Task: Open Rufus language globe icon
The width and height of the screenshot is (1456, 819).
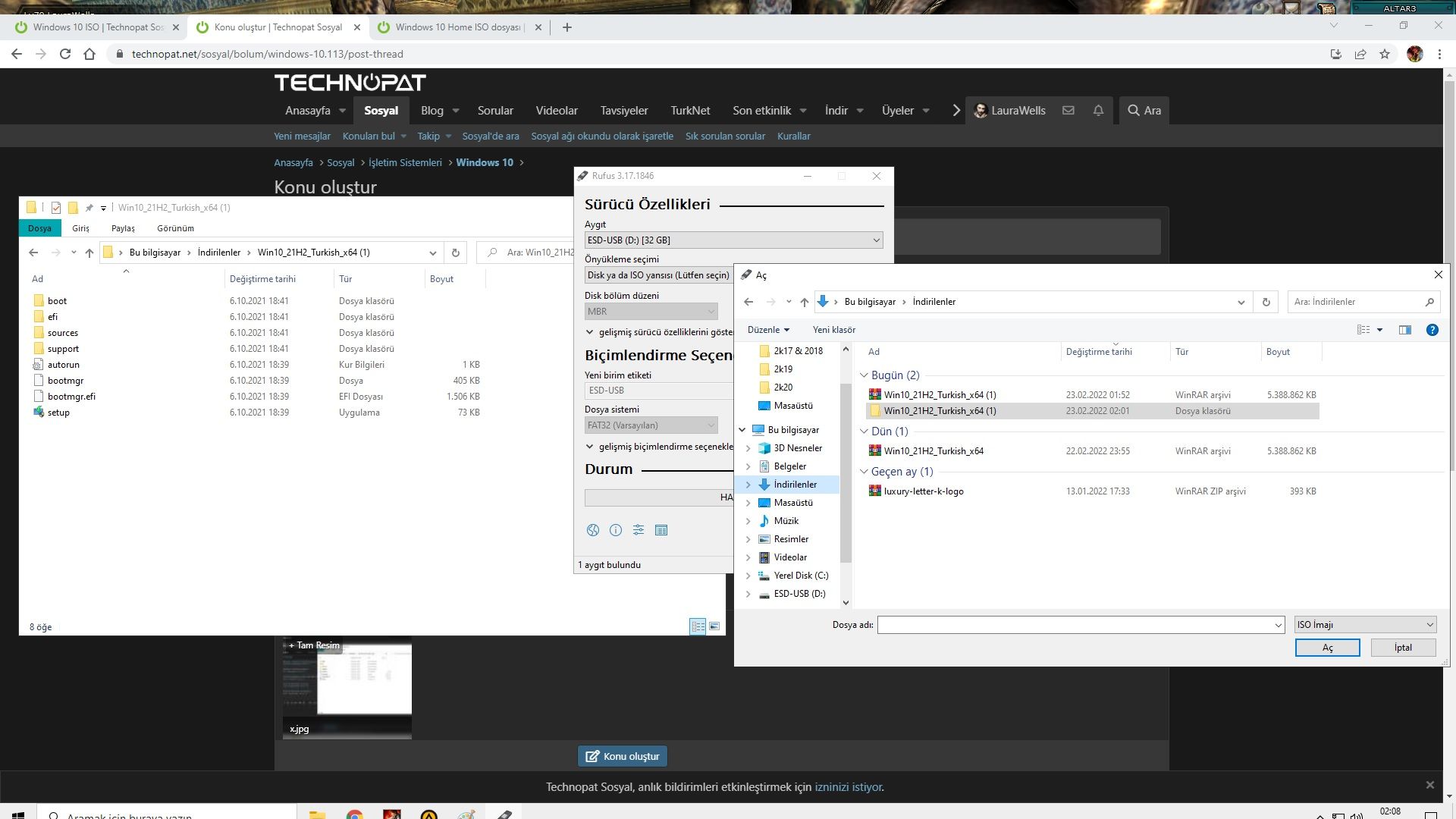Action: pyautogui.click(x=593, y=530)
